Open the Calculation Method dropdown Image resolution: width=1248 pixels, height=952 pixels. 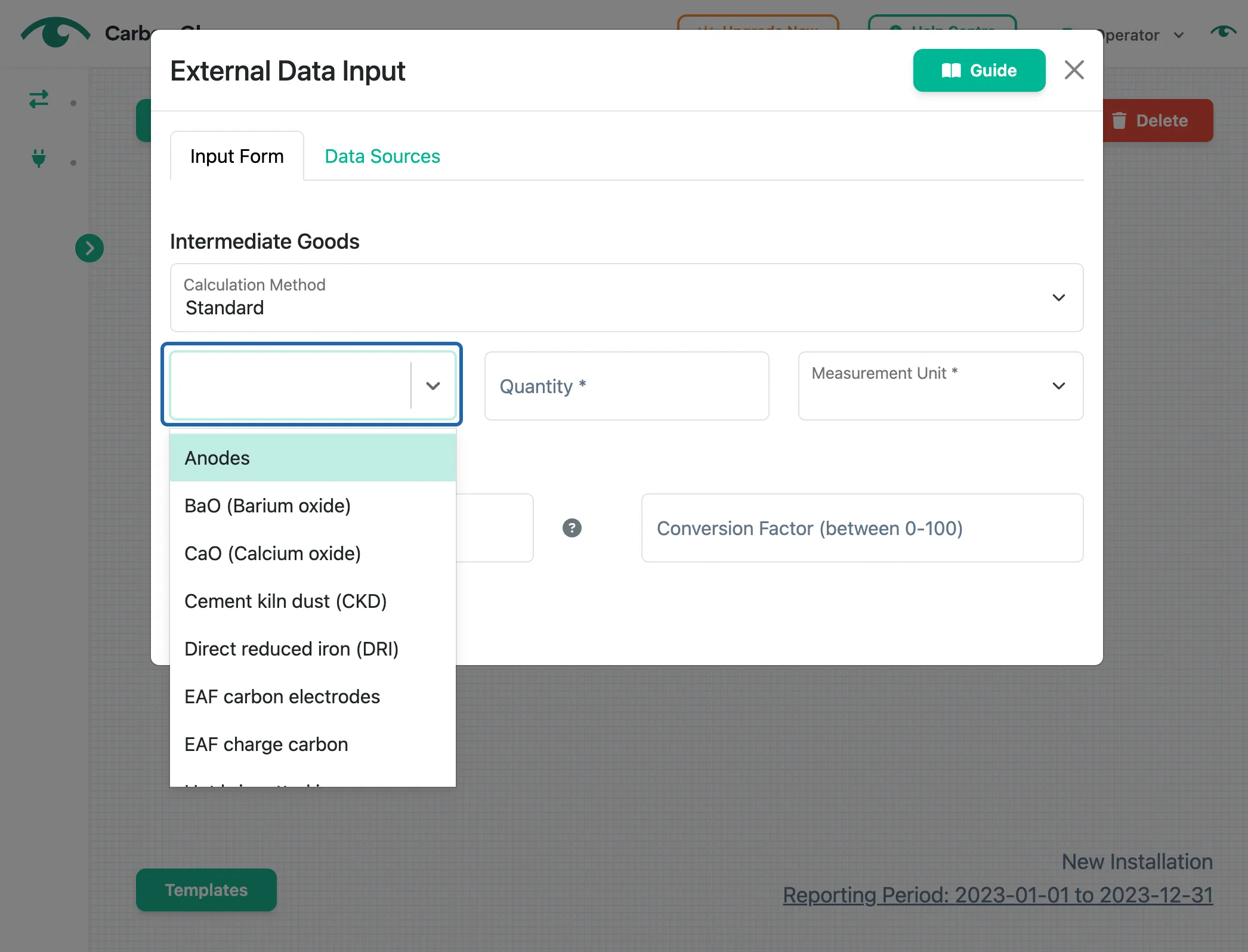pos(626,298)
